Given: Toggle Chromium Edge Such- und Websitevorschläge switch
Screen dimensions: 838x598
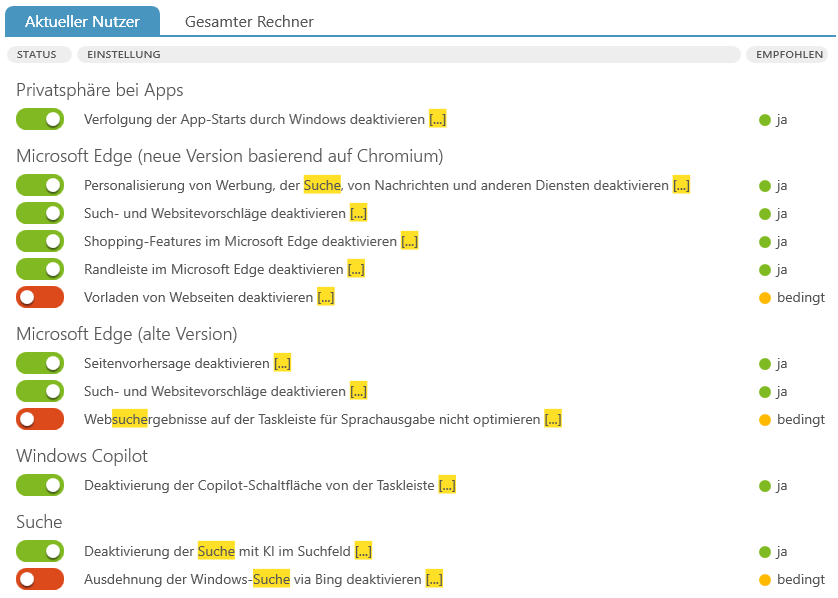Looking at the screenshot, I should click(x=40, y=213).
